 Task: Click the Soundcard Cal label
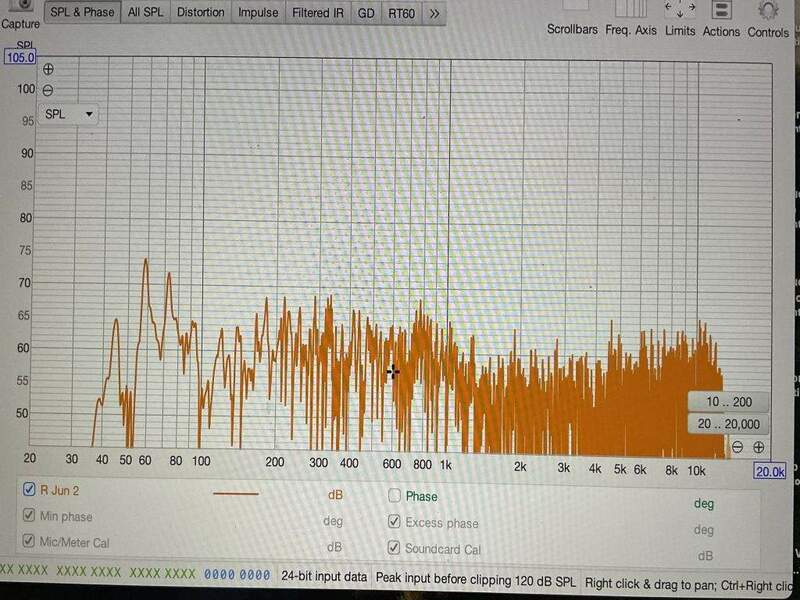pyautogui.click(x=443, y=549)
